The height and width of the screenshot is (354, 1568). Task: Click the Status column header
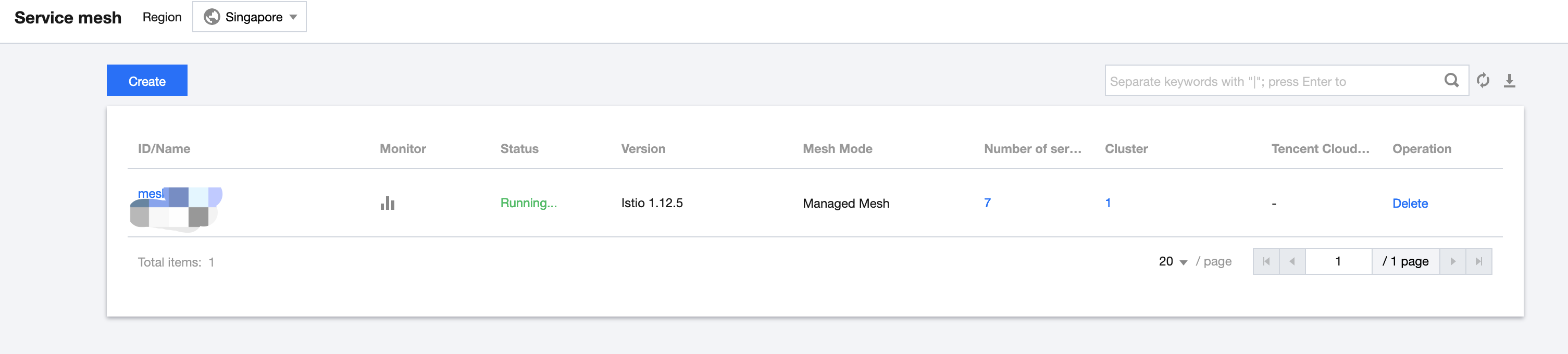pyautogui.click(x=519, y=149)
